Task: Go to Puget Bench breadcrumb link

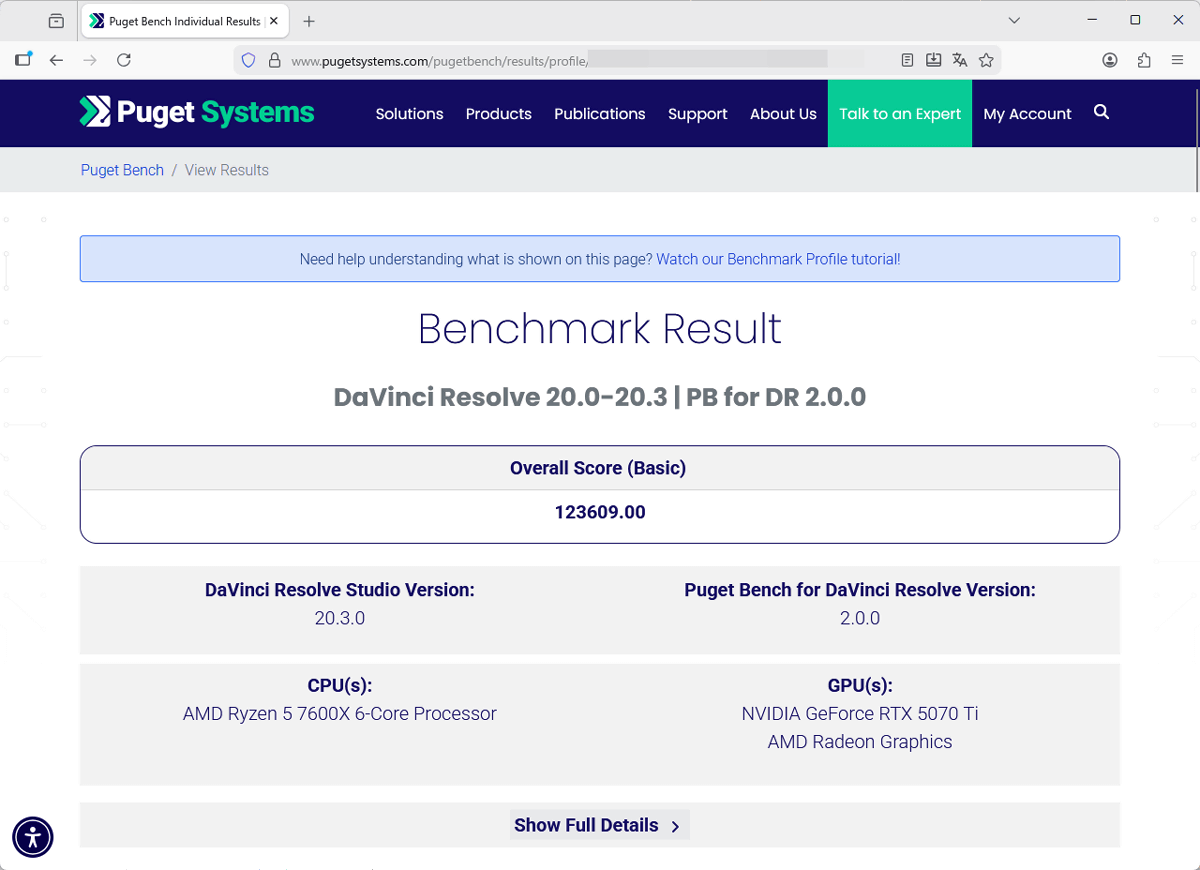Action: pyautogui.click(x=122, y=170)
